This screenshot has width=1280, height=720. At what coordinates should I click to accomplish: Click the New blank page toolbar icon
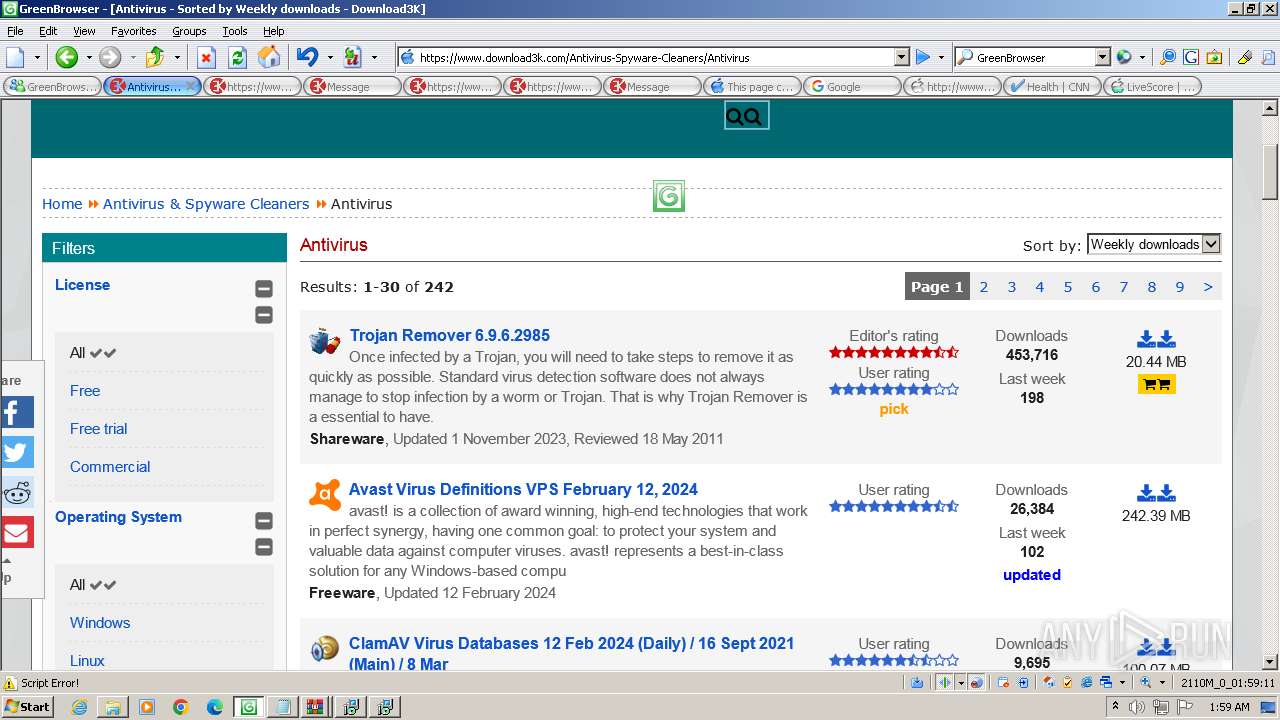[16, 57]
